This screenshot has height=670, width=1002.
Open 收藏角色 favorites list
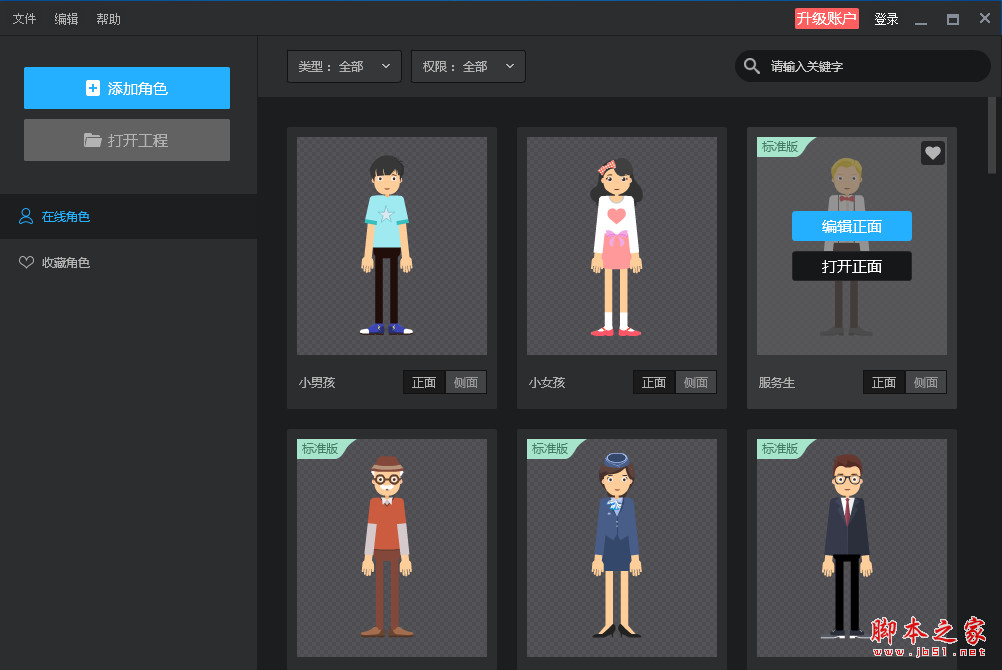[65, 262]
